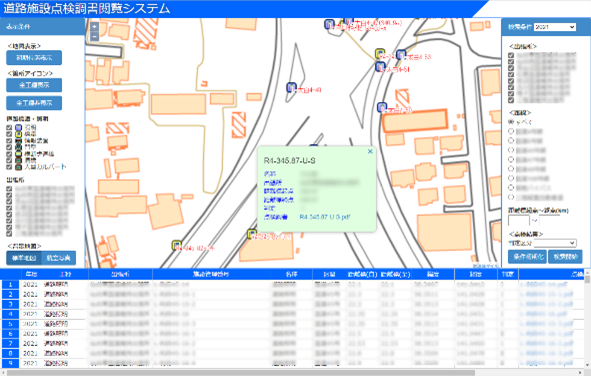Click the 全工種非表示 button
The height and width of the screenshot is (376, 591).
point(34,103)
